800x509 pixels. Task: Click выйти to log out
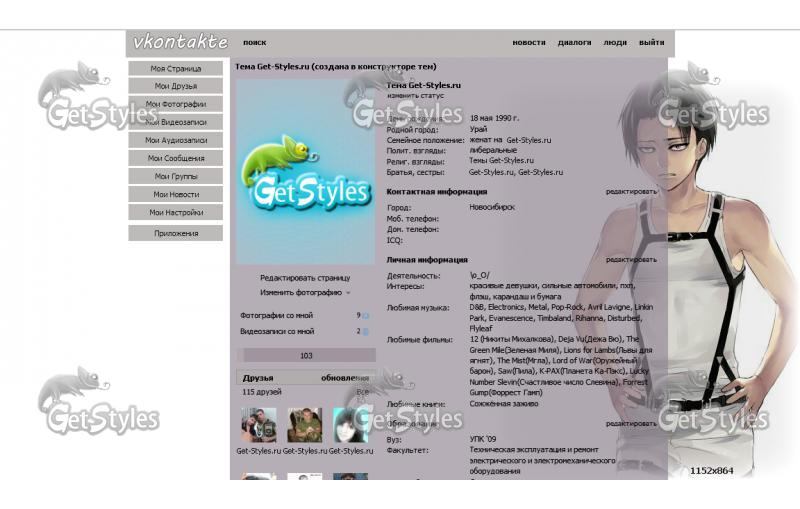[x=651, y=43]
